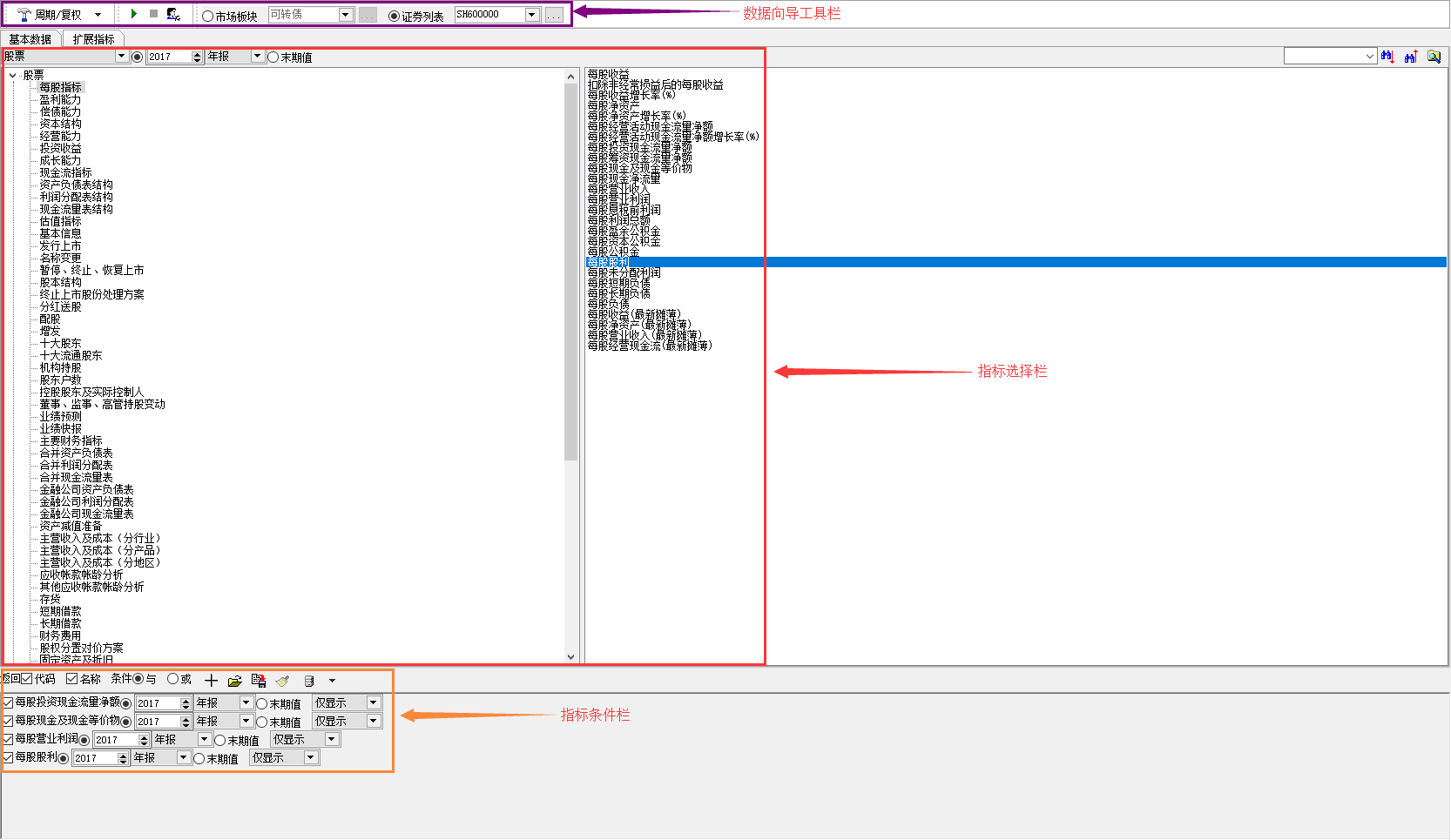
Task: Click the browse button beside SH600000
Action: tap(554, 15)
